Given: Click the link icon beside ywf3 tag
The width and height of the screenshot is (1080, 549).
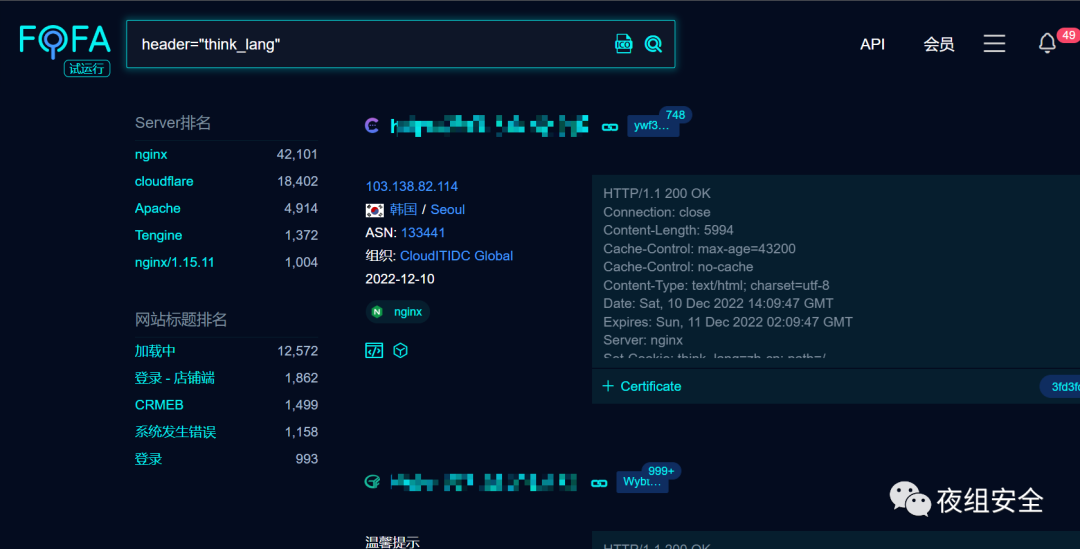Looking at the screenshot, I should (x=610, y=127).
